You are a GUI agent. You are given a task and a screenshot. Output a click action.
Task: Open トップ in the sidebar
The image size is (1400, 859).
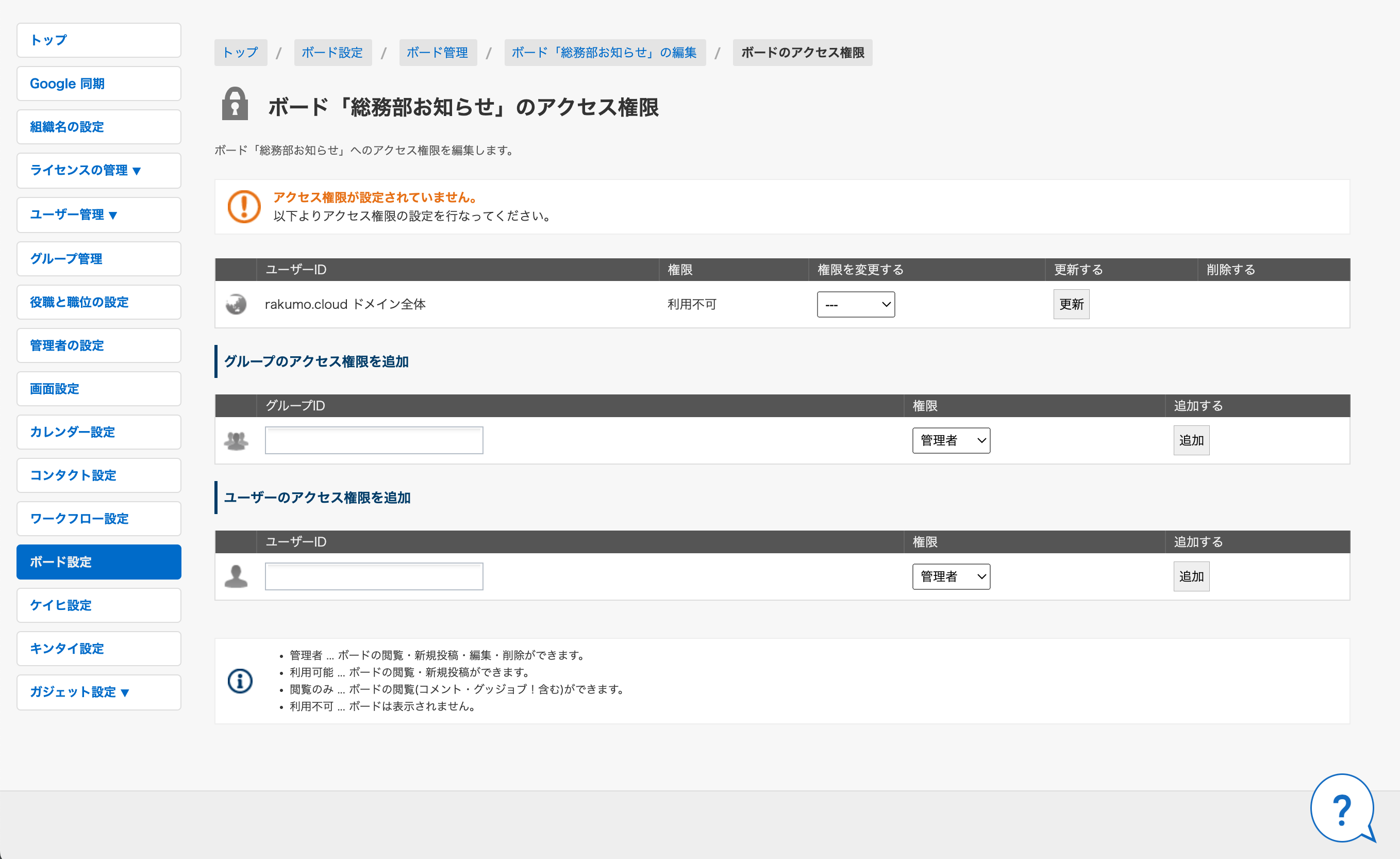click(99, 40)
